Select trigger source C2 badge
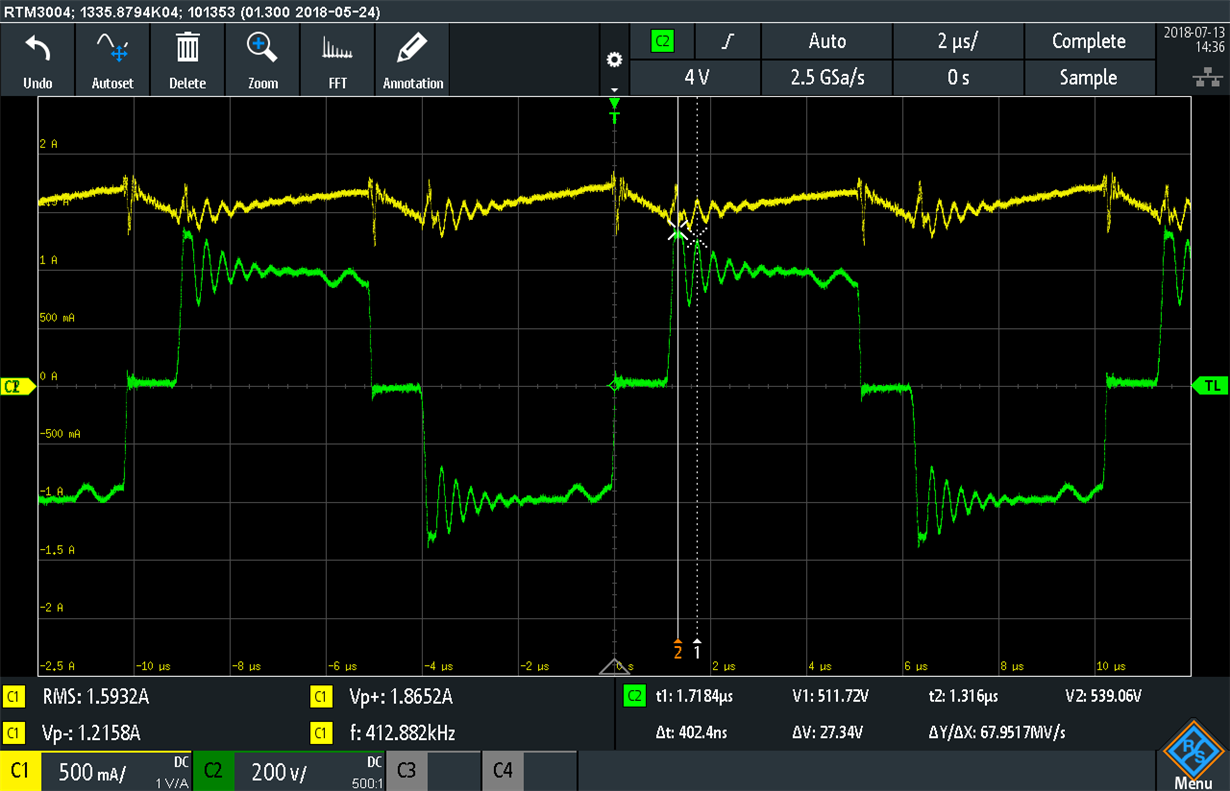This screenshot has height=791, width=1230. pyautogui.click(x=663, y=41)
